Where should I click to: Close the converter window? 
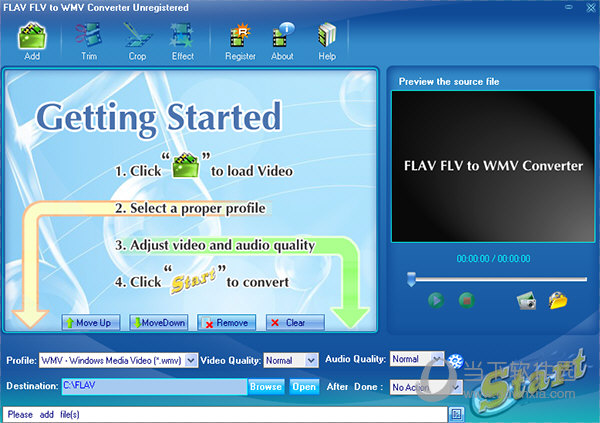pos(591,7)
